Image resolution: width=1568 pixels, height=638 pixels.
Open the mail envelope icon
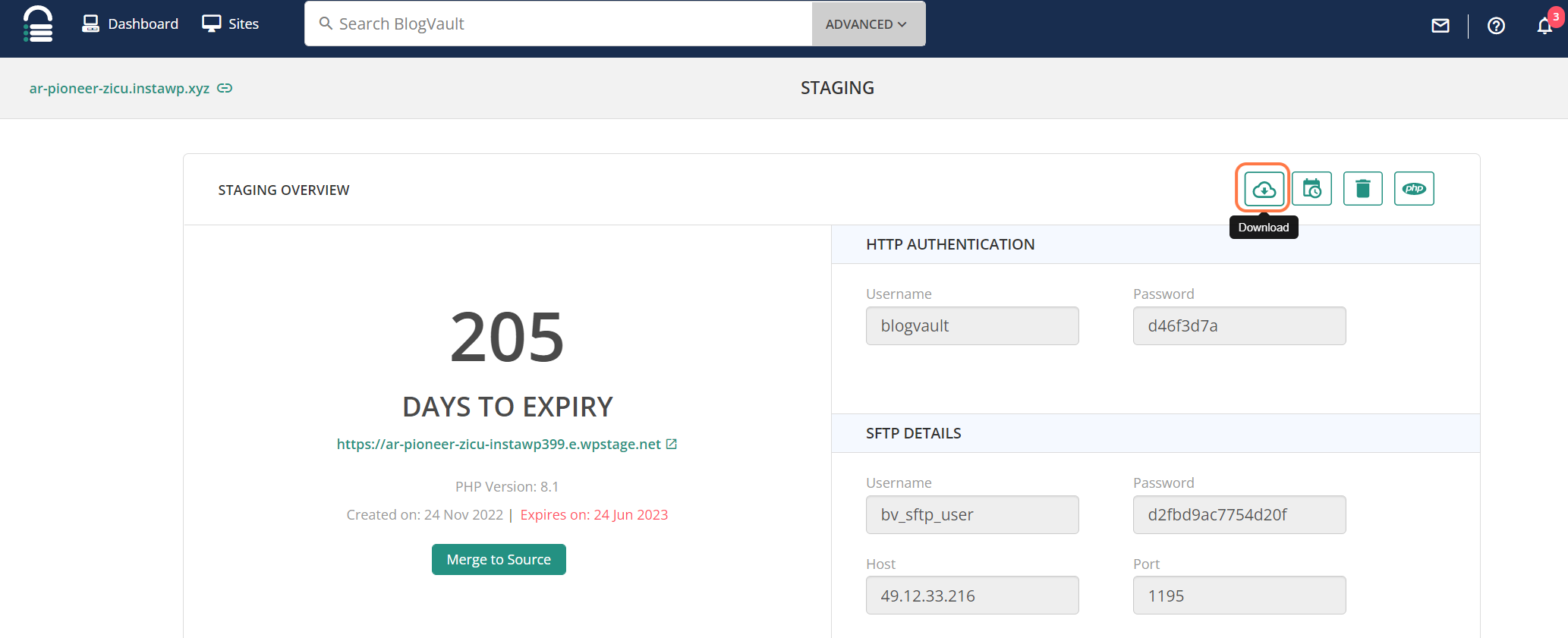coord(1440,26)
